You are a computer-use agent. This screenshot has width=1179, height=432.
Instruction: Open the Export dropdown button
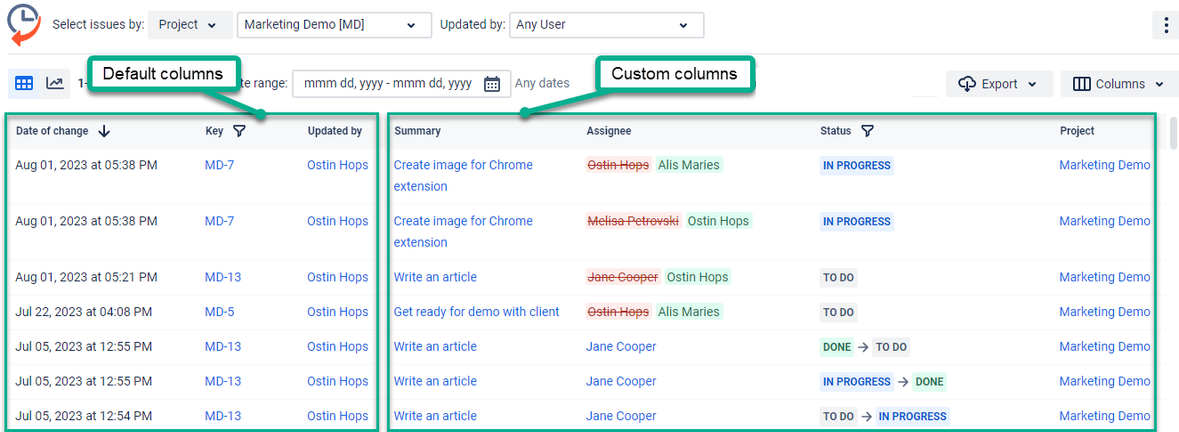[999, 84]
